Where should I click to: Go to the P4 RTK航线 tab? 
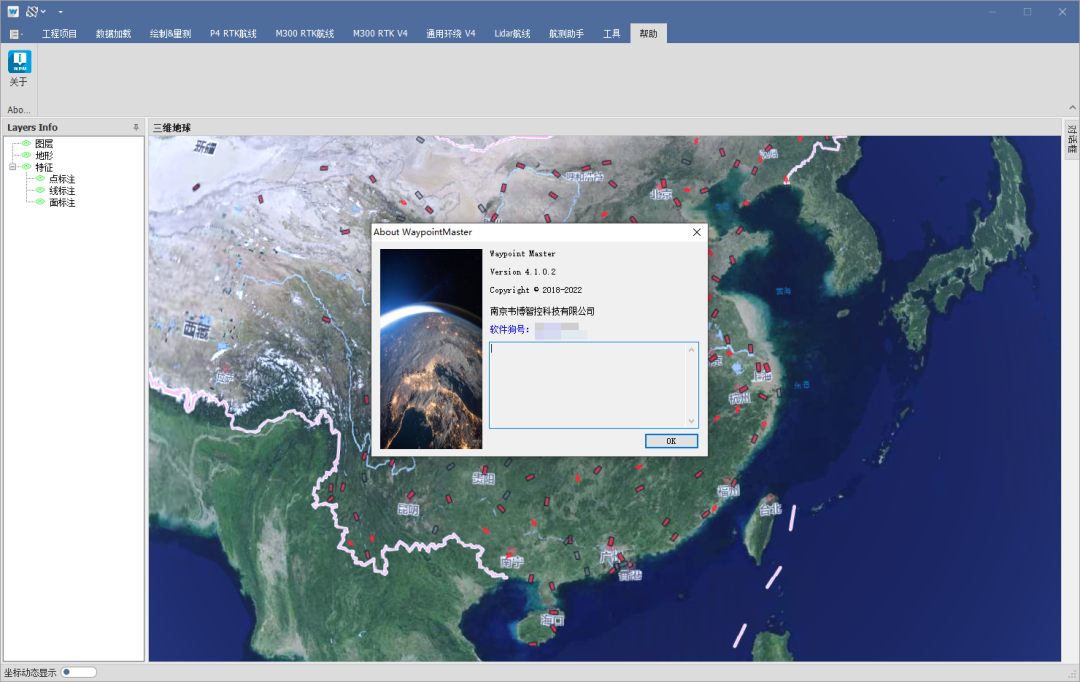(x=233, y=34)
